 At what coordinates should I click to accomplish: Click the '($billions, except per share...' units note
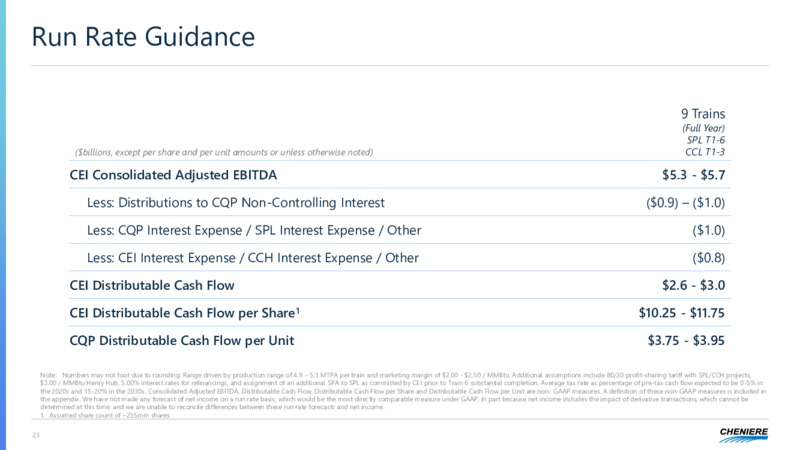[x=224, y=152]
